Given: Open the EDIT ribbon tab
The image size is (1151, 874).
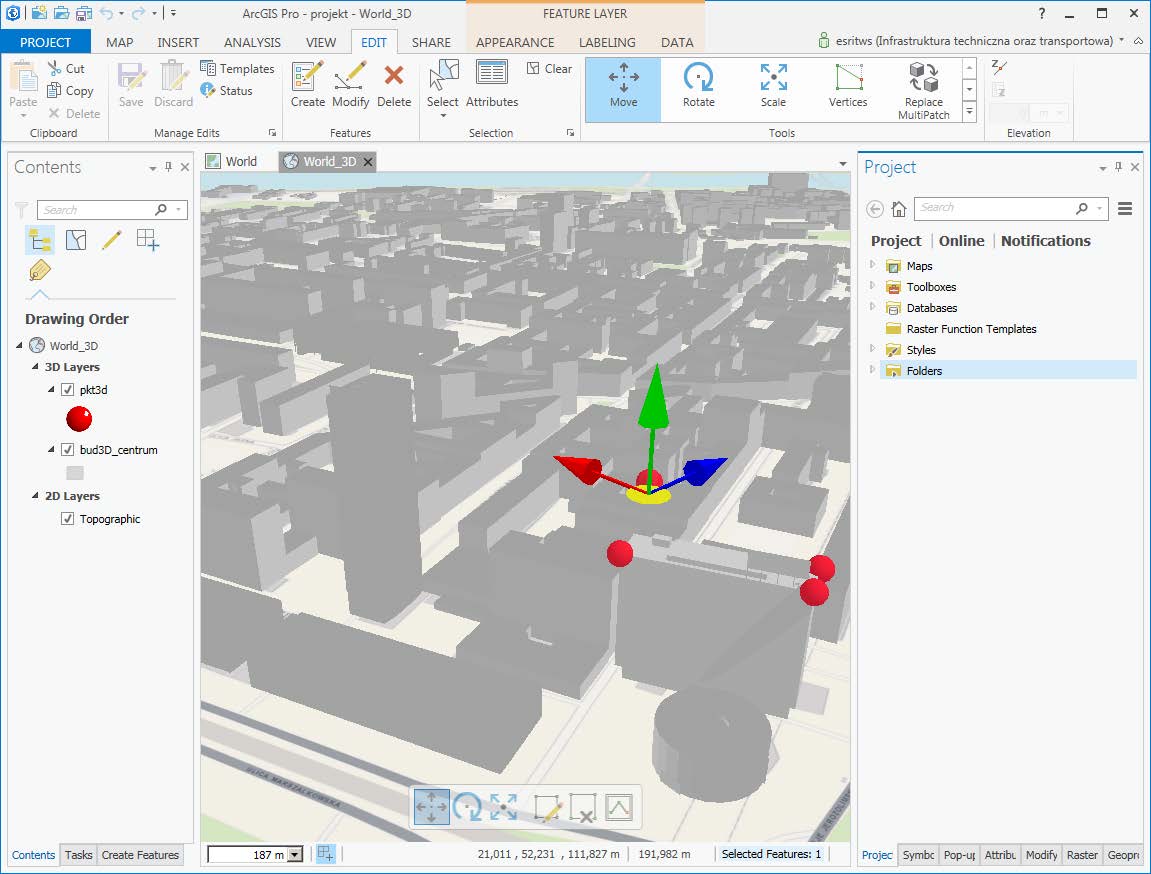Looking at the screenshot, I should tap(374, 43).
